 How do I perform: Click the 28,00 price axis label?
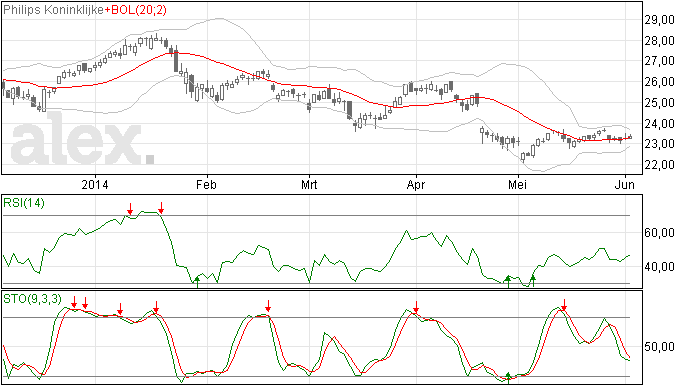click(x=659, y=41)
